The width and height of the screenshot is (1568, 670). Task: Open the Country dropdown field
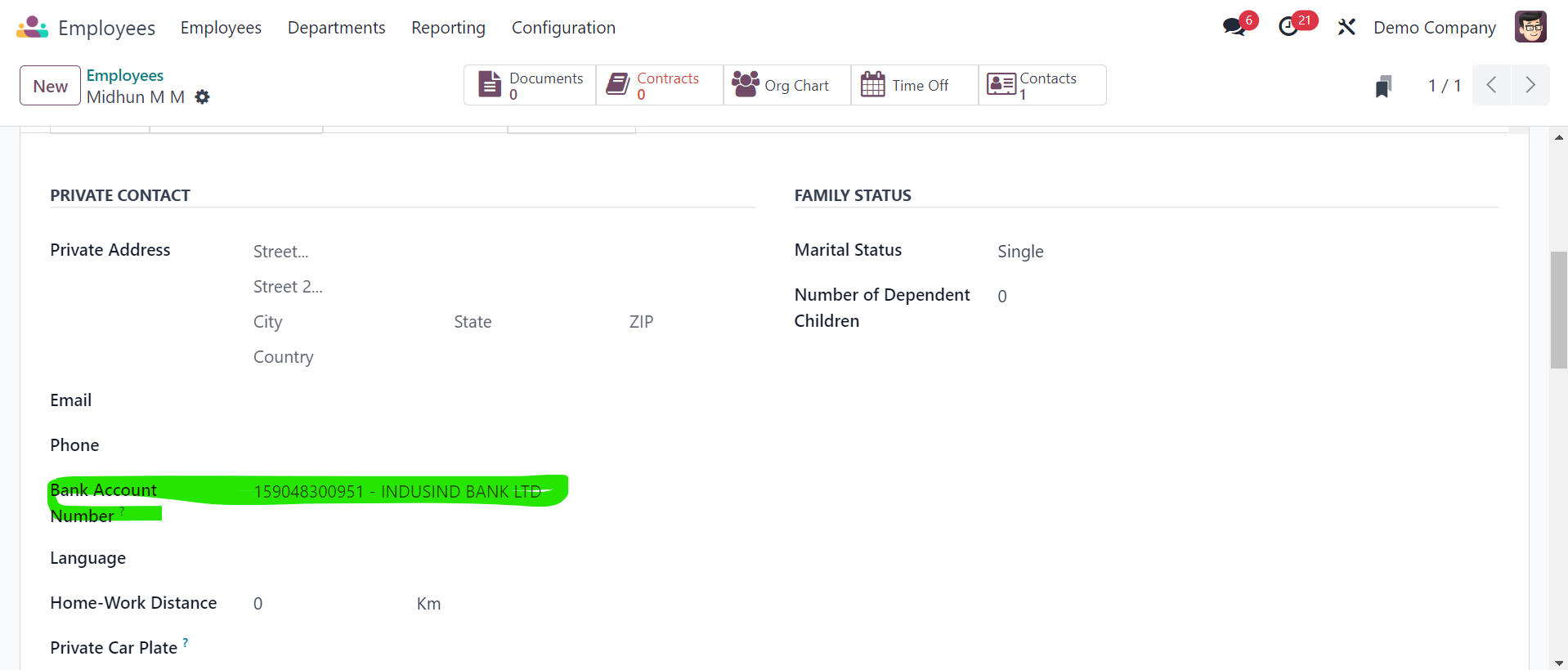pos(504,357)
